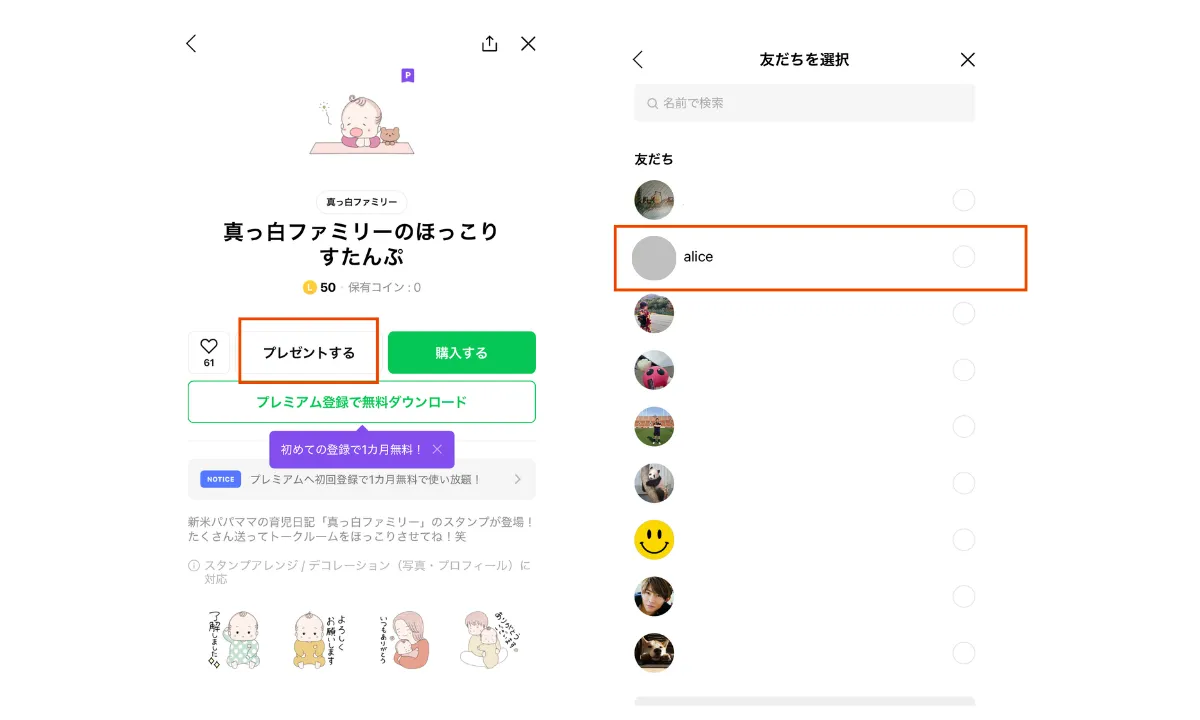Open プレミアム登録で無料ダウンロード link
The width and height of the screenshot is (1200, 720).
pos(362,401)
